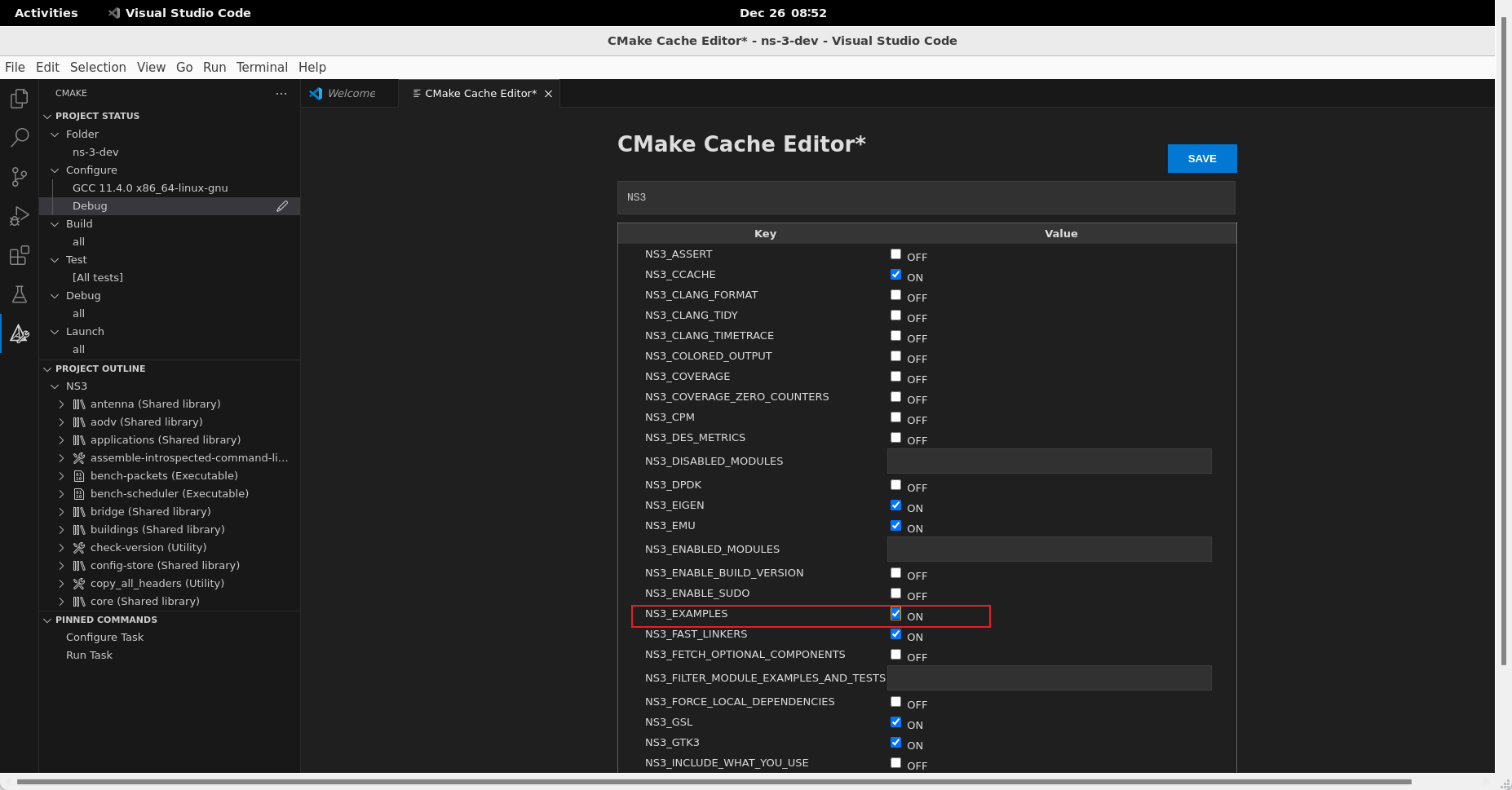Click the bench-scheduler executable icon
The height and width of the screenshot is (790, 1512).
(x=79, y=494)
